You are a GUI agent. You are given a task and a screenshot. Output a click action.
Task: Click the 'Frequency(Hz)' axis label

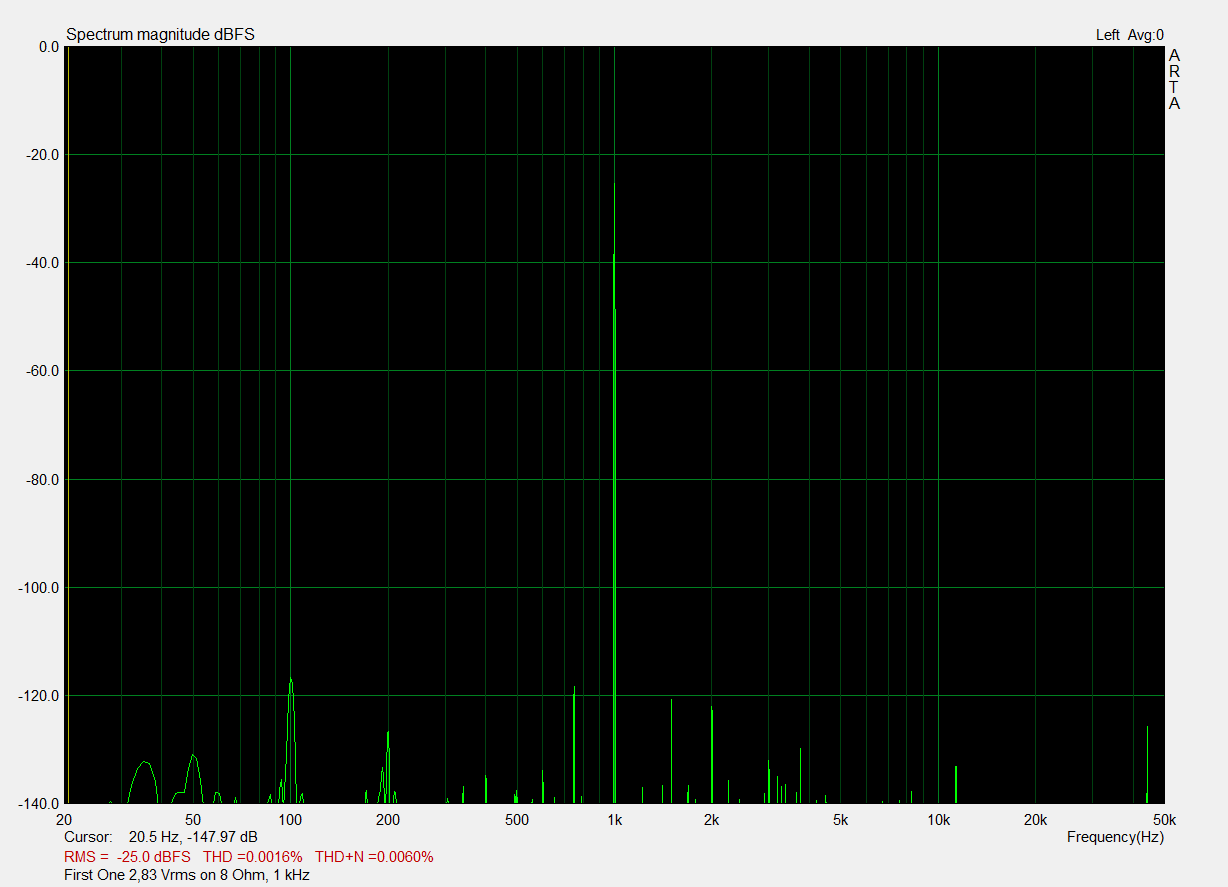[1115, 836]
